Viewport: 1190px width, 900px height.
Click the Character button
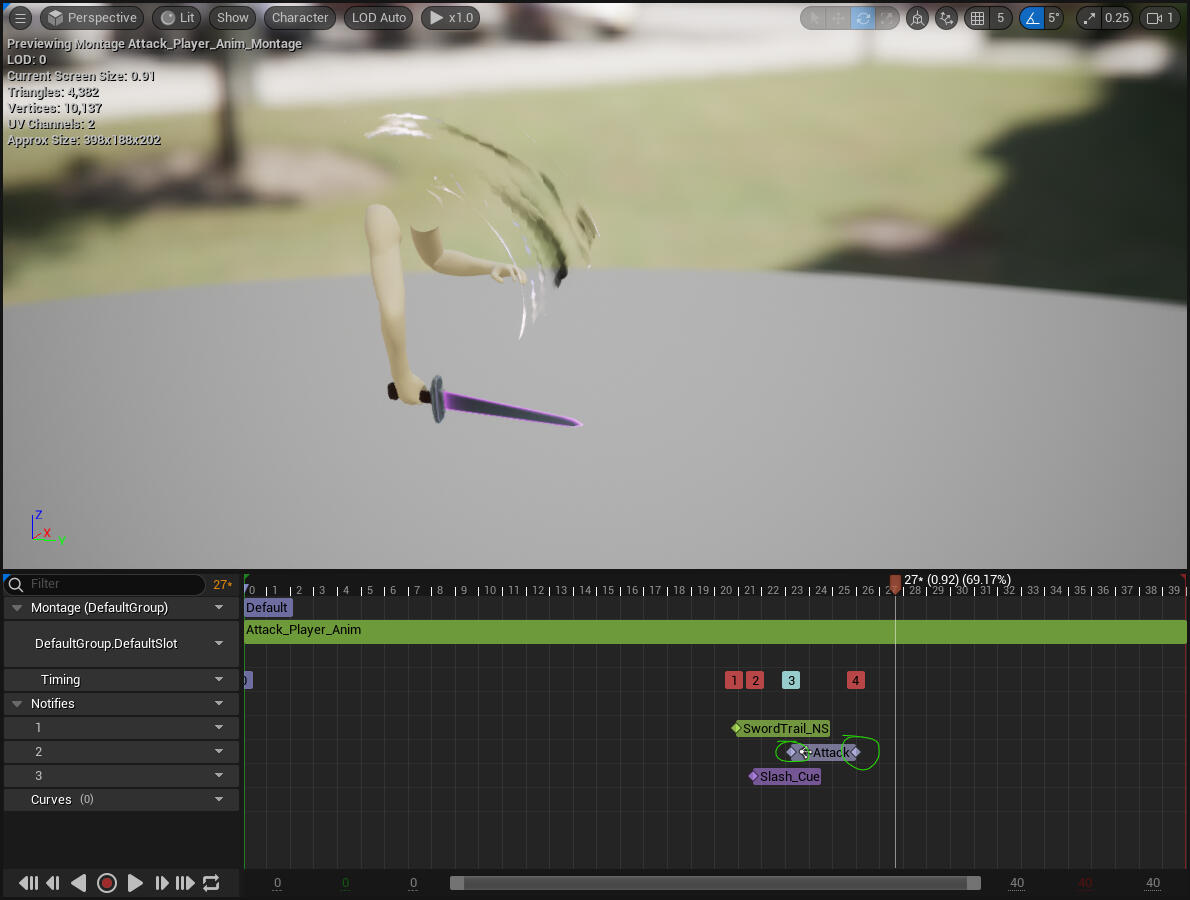[300, 18]
